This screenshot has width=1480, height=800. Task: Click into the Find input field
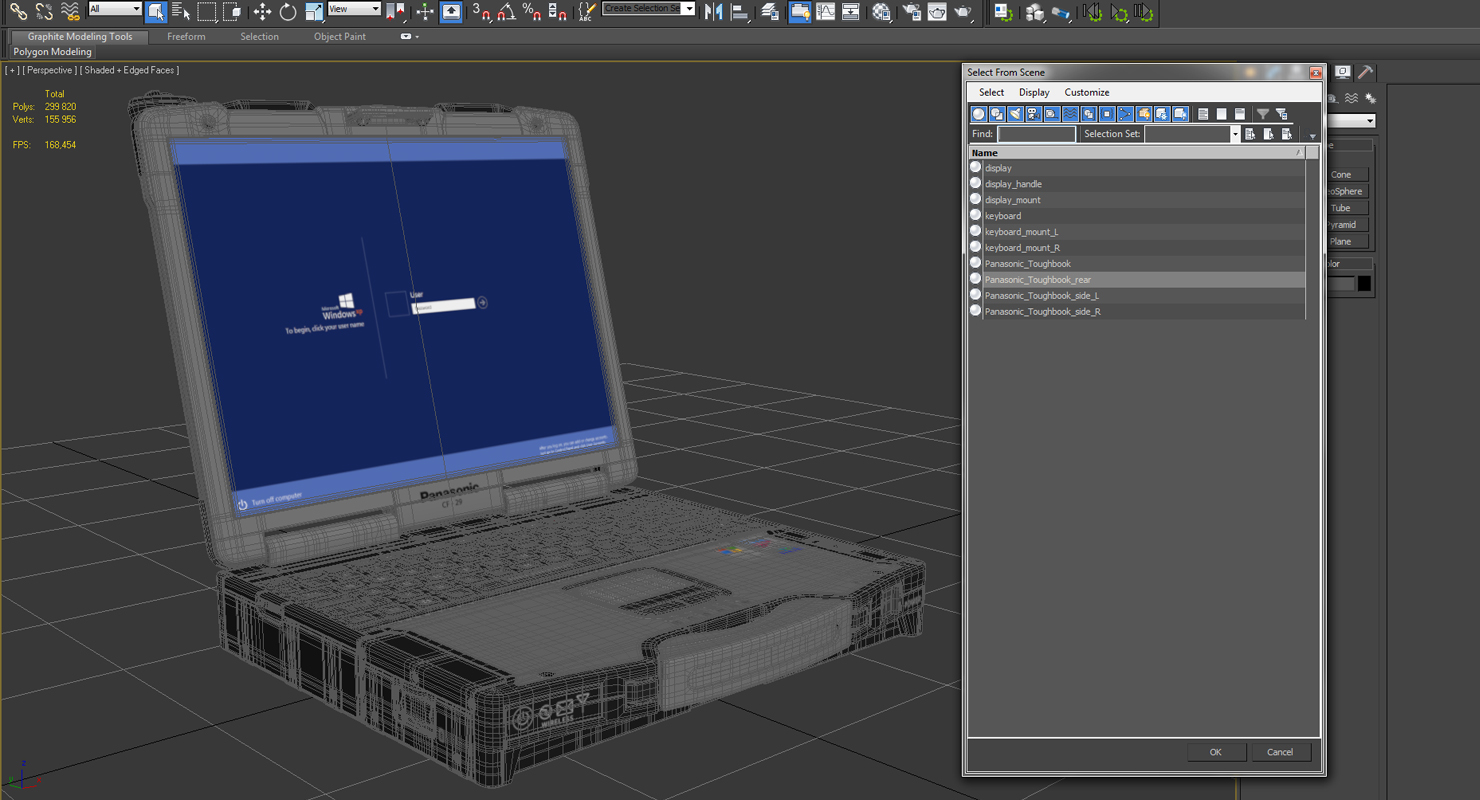[x=1036, y=134]
